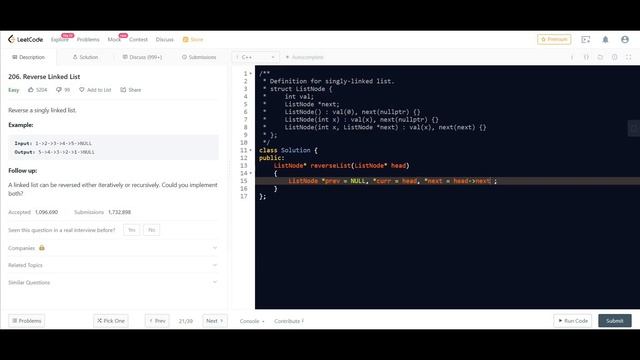This screenshot has width=640, height=360.
Task: Answer Yes to seen in interview question
Action: pyautogui.click(x=131, y=230)
